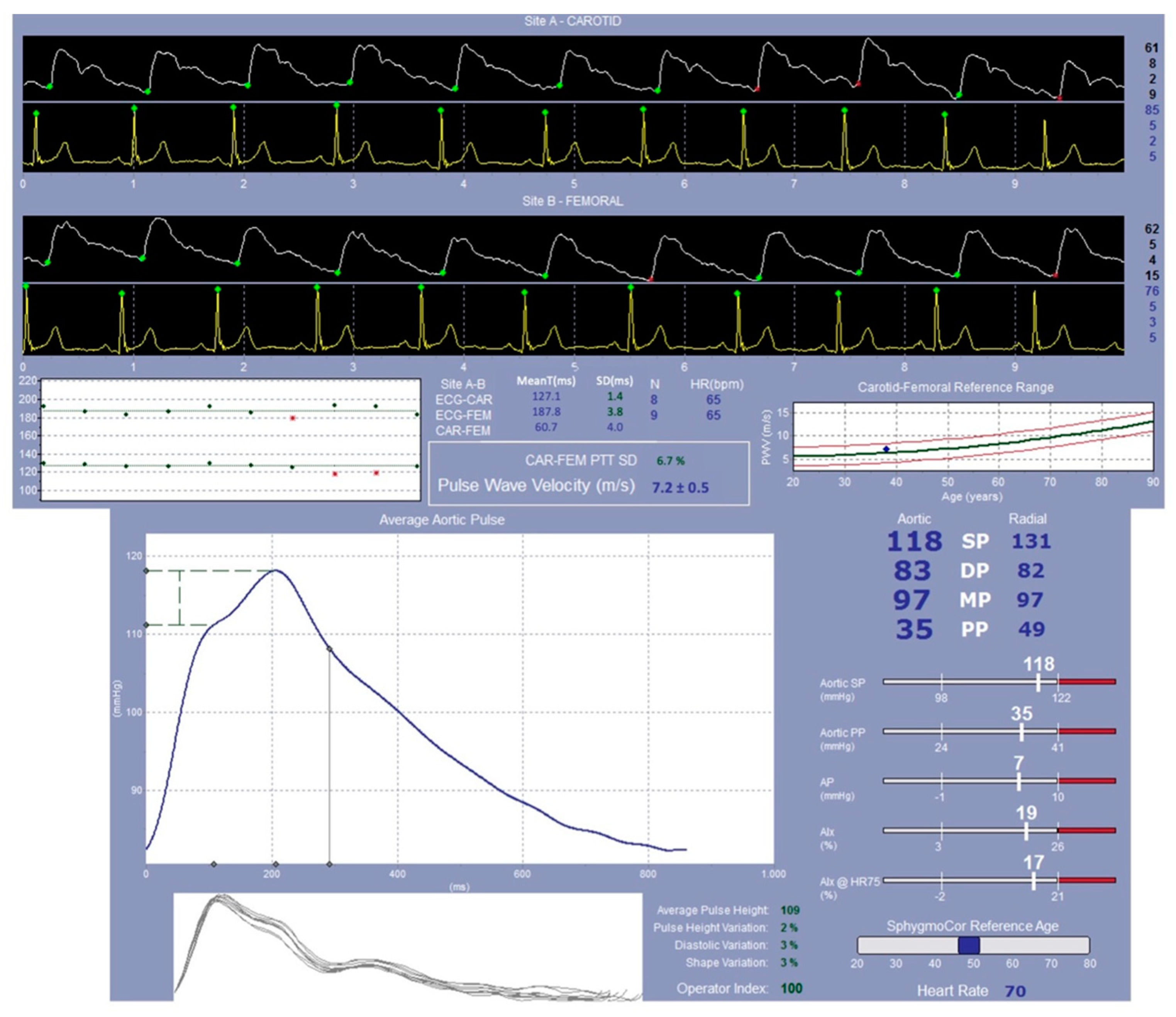Click the Aortic SP value 118
1176x1017 pixels.
[914, 541]
